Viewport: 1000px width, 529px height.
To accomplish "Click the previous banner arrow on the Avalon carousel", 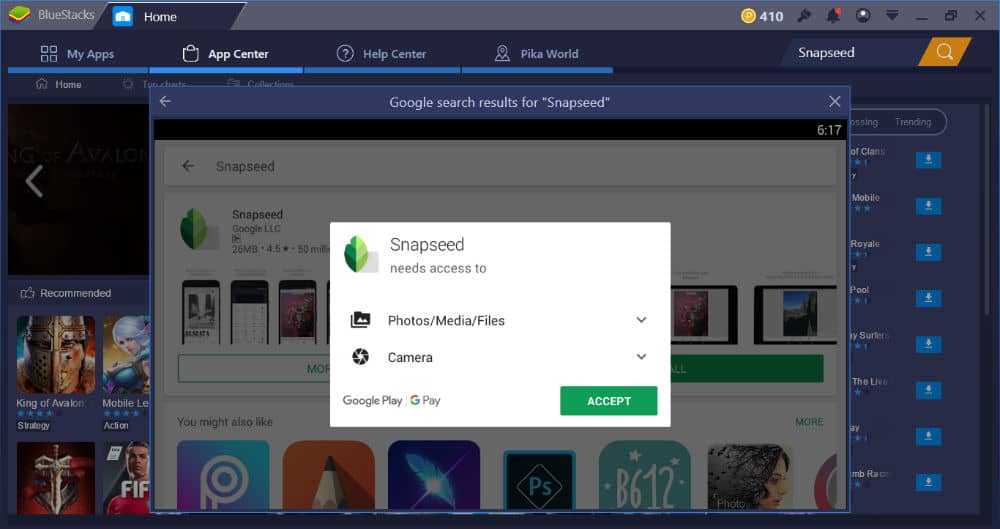I will (34, 181).
